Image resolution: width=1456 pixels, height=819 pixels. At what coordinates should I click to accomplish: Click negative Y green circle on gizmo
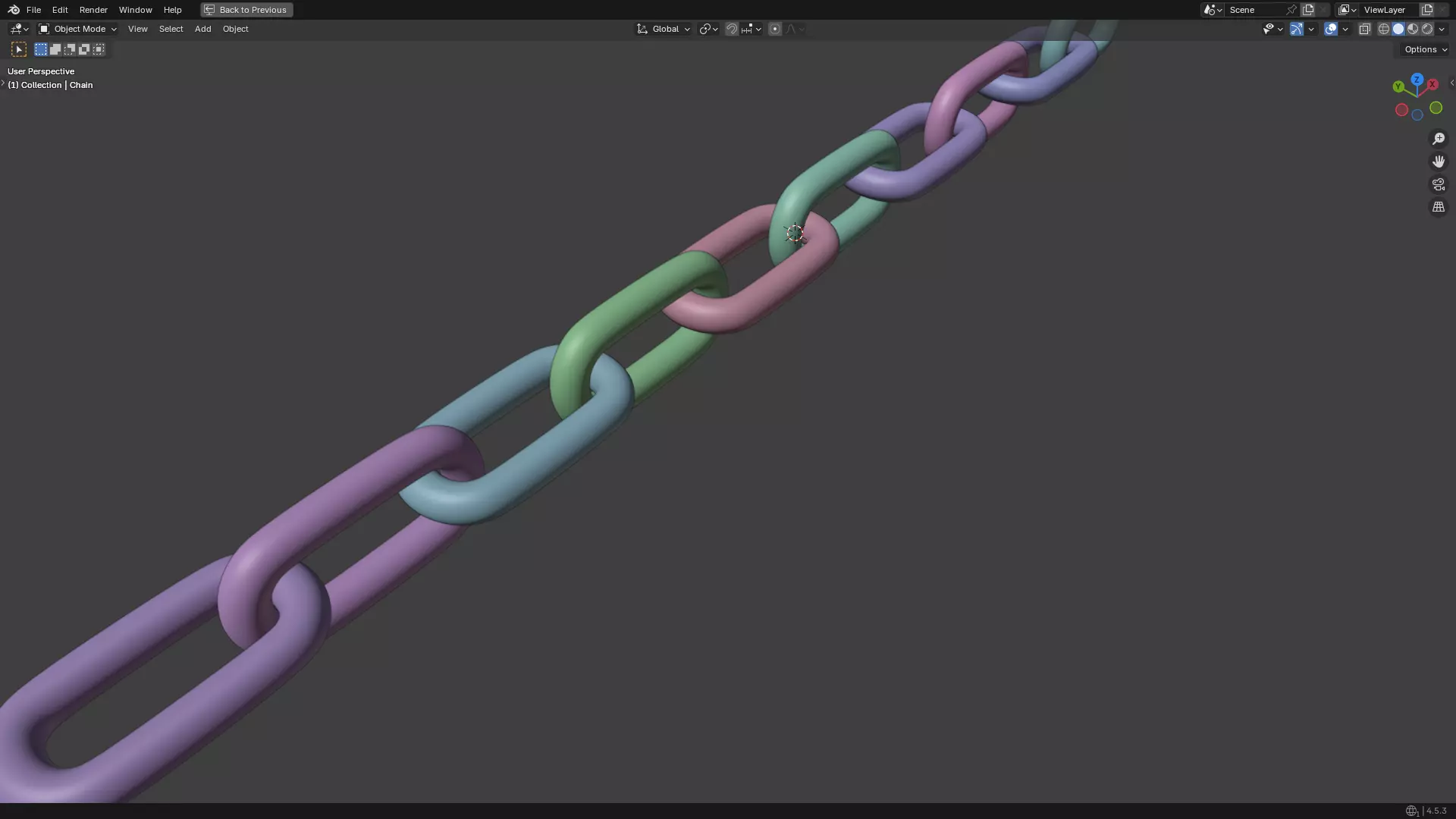pos(1436,108)
